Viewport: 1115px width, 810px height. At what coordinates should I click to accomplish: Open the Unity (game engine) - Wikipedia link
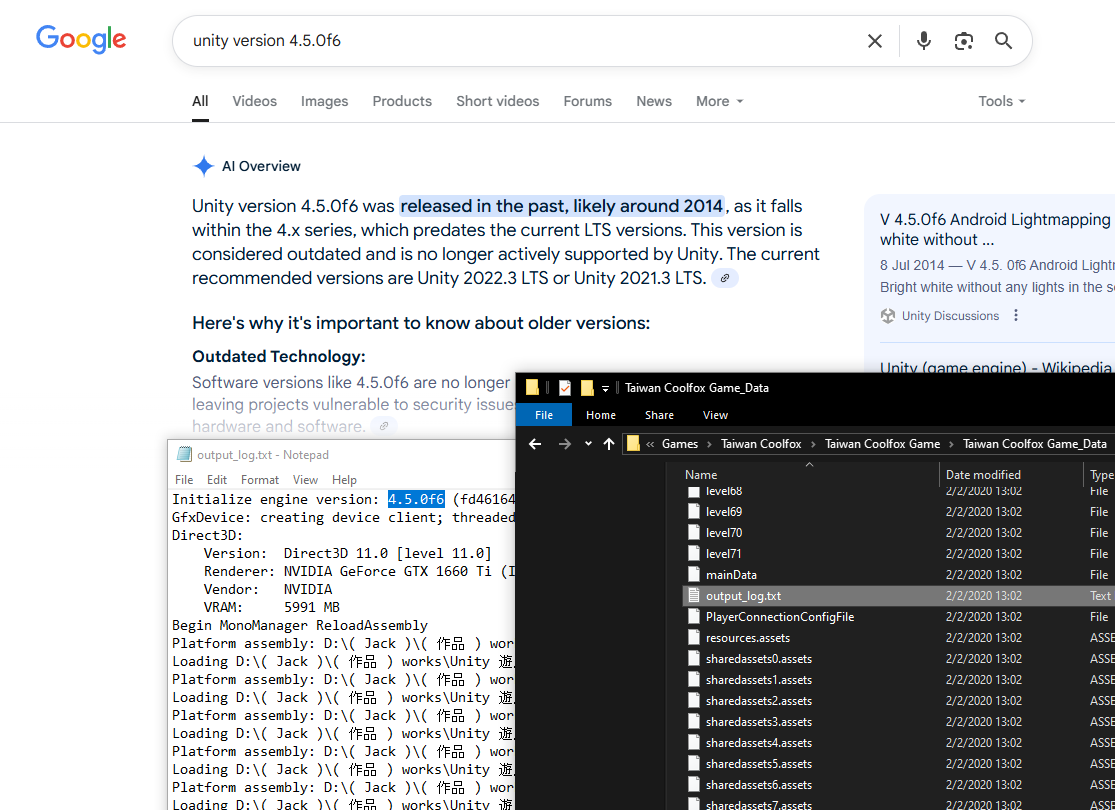click(996, 368)
